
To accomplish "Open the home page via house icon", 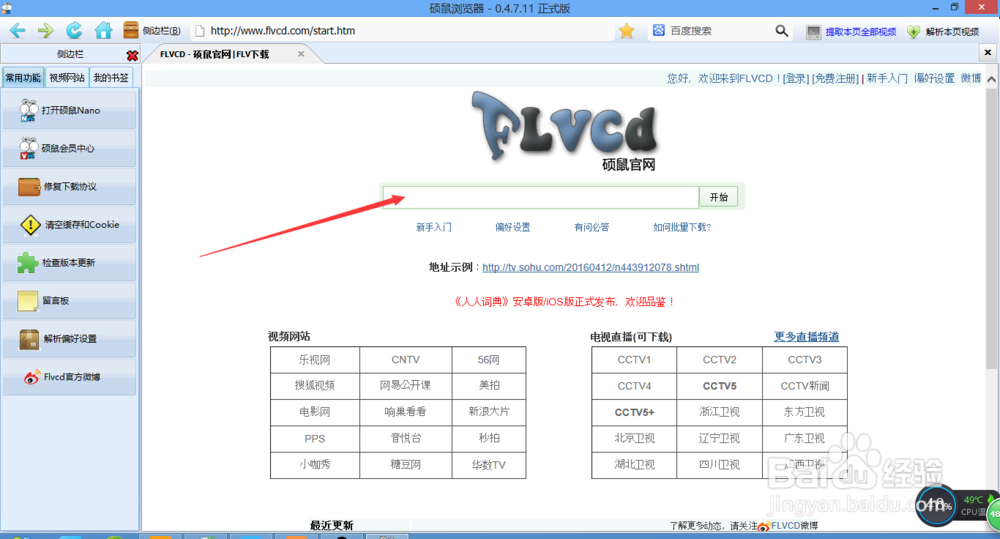I will point(103,31).
